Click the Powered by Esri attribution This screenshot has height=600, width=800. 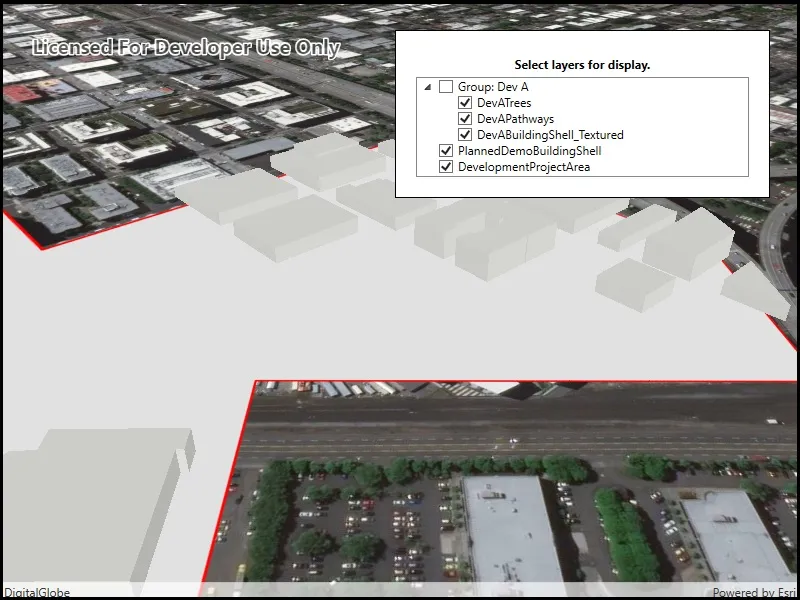754,593
